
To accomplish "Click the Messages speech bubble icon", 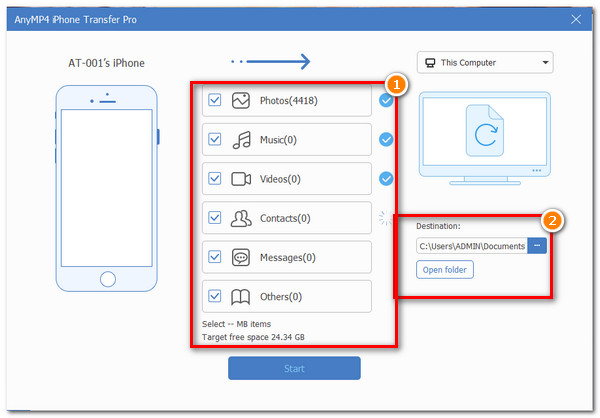I will click(x=240, y=257).
